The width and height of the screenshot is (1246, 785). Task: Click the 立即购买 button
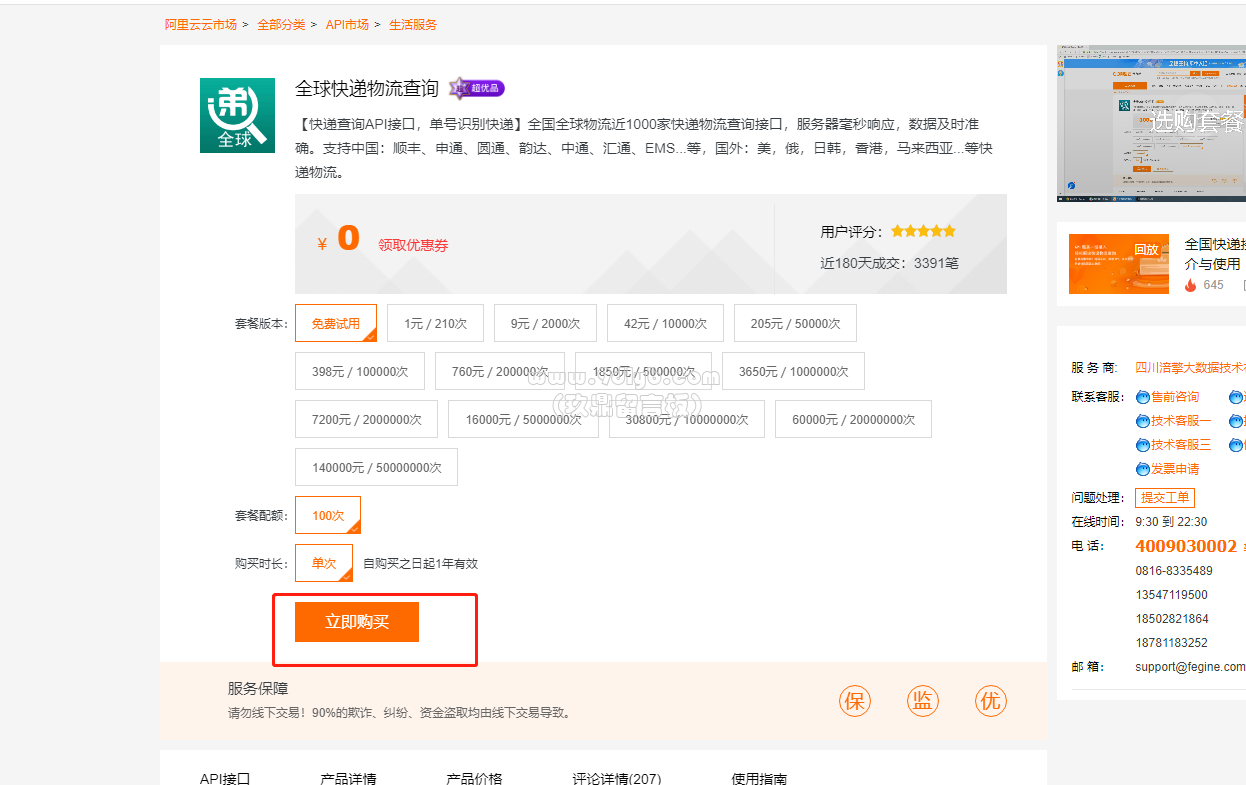357,622
